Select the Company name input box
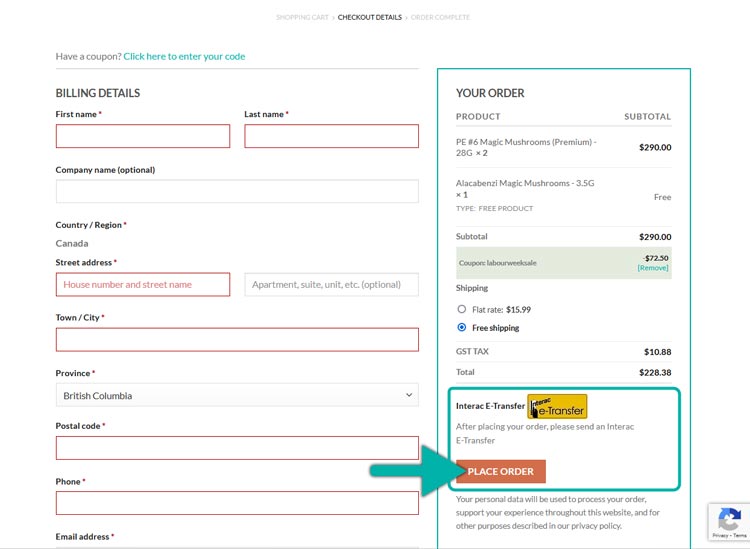The height and width of the screenshot is (549, 750). 237,192
